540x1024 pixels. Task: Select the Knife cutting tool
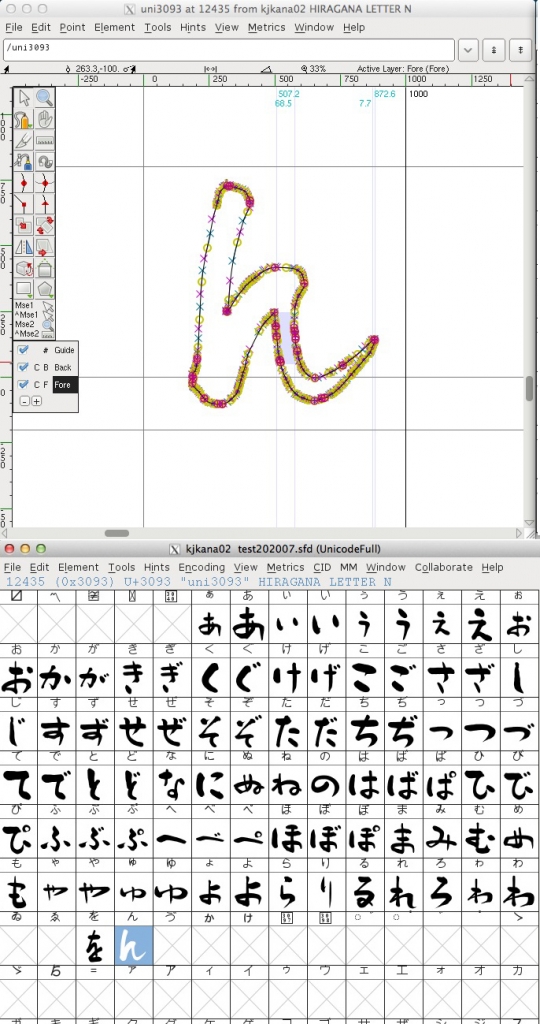tap(24, 140)
